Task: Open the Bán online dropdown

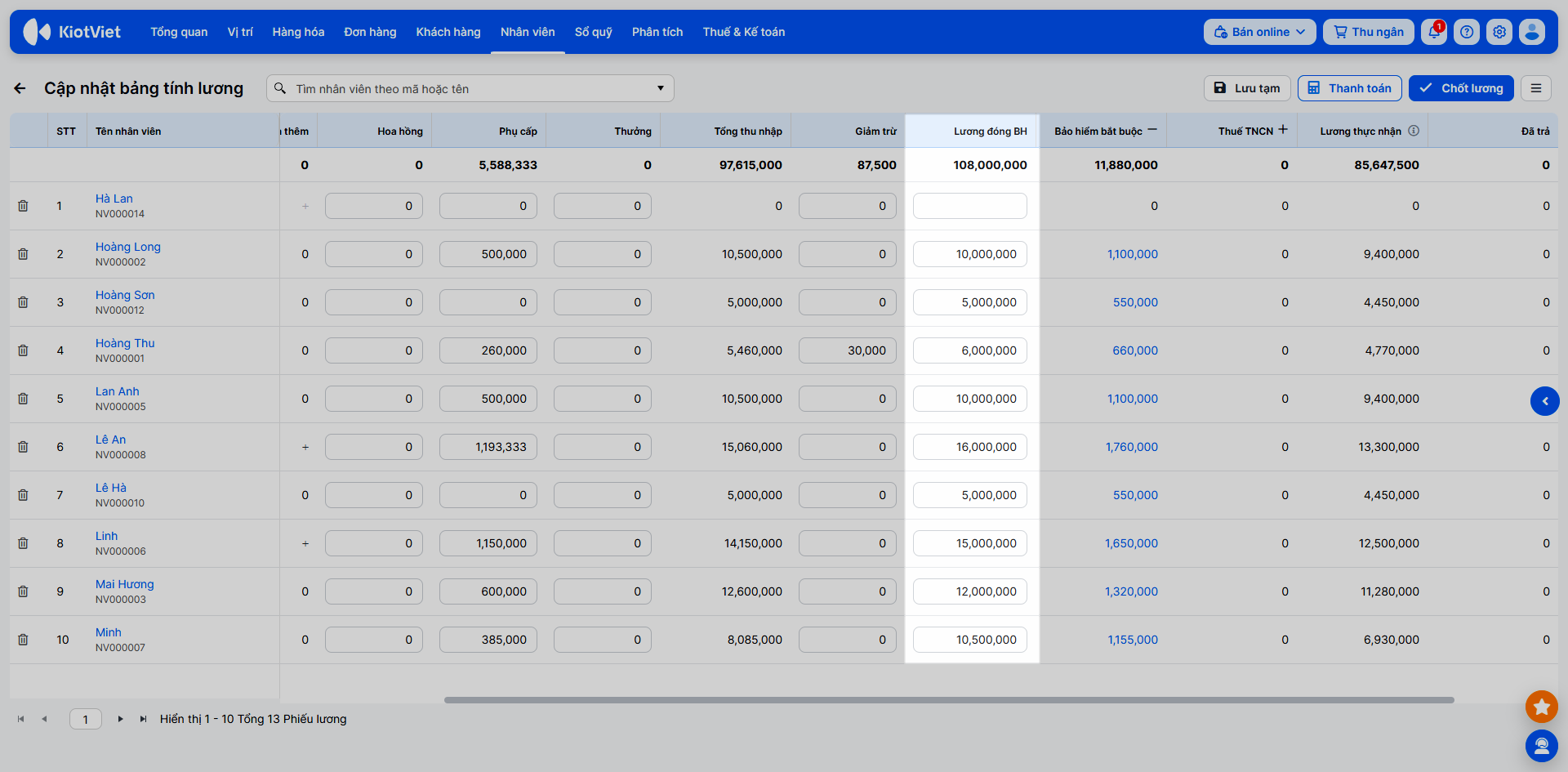Action: 1259,32
